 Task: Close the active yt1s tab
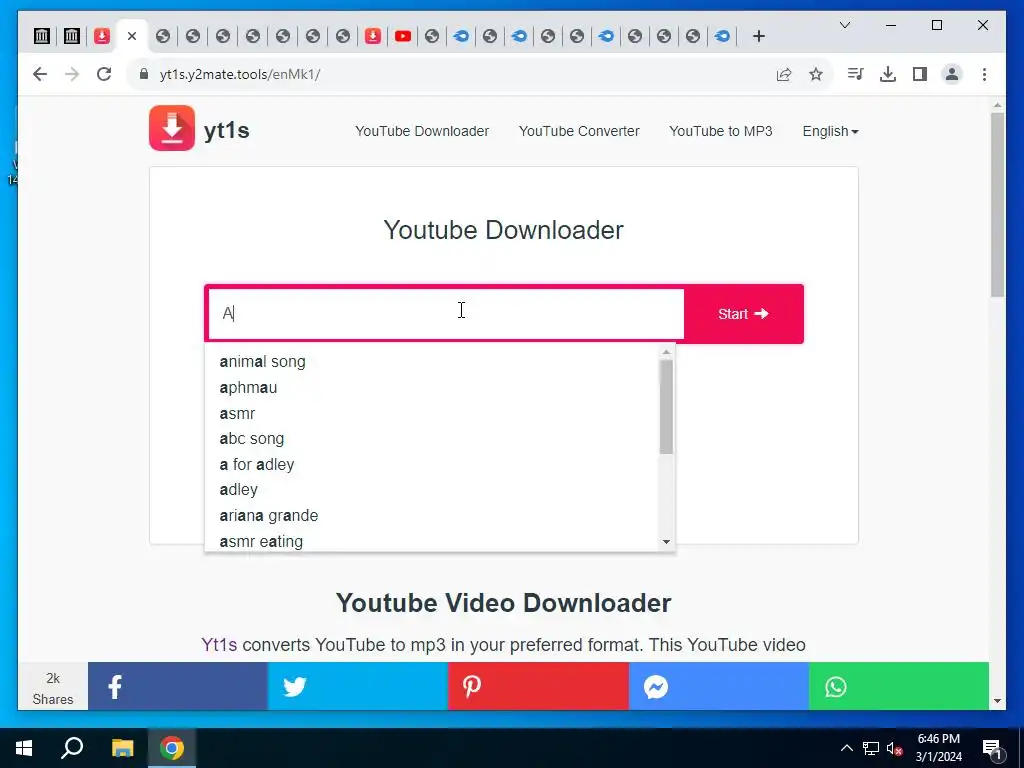point(132,36)
